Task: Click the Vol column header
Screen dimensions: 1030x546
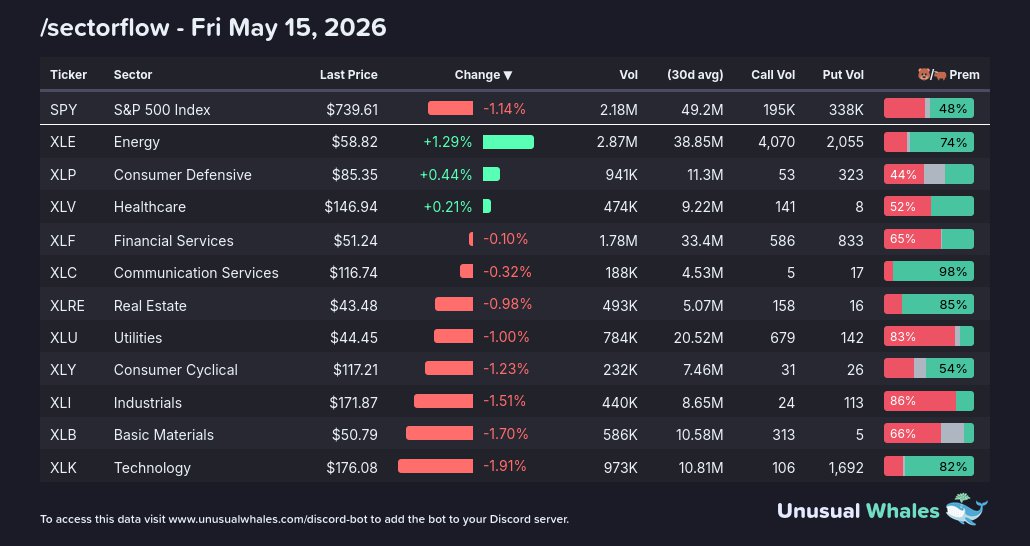Action: click(629, 75)
